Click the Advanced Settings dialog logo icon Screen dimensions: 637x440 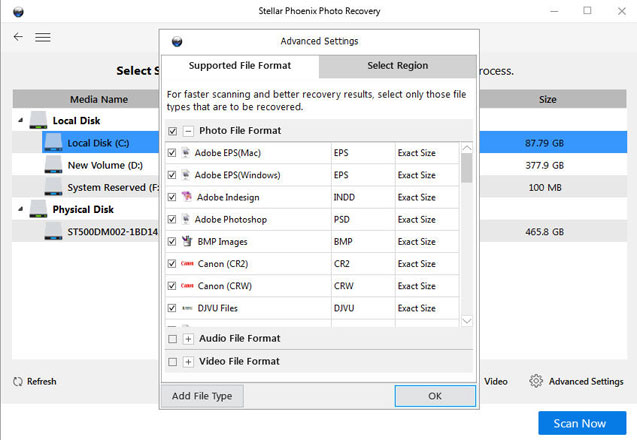click(x=177, y=41)
